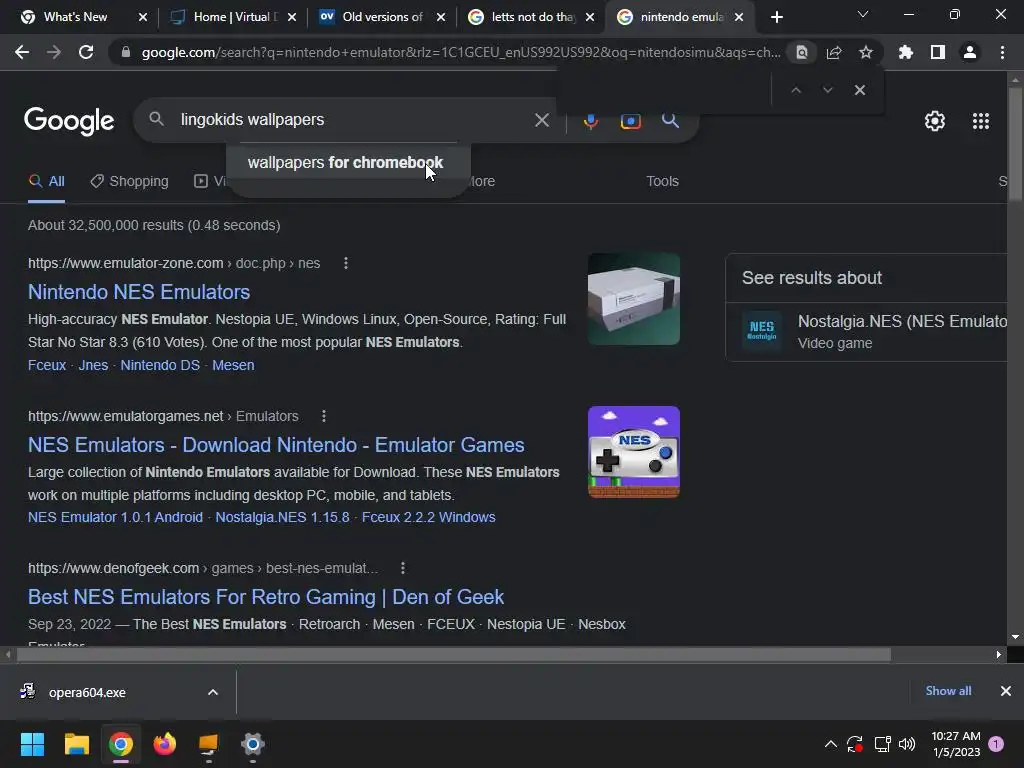The width and height of the screenshot is (1024, 768).
Task: Open the opera604.exe downloaded file
Action: point(87,692)
